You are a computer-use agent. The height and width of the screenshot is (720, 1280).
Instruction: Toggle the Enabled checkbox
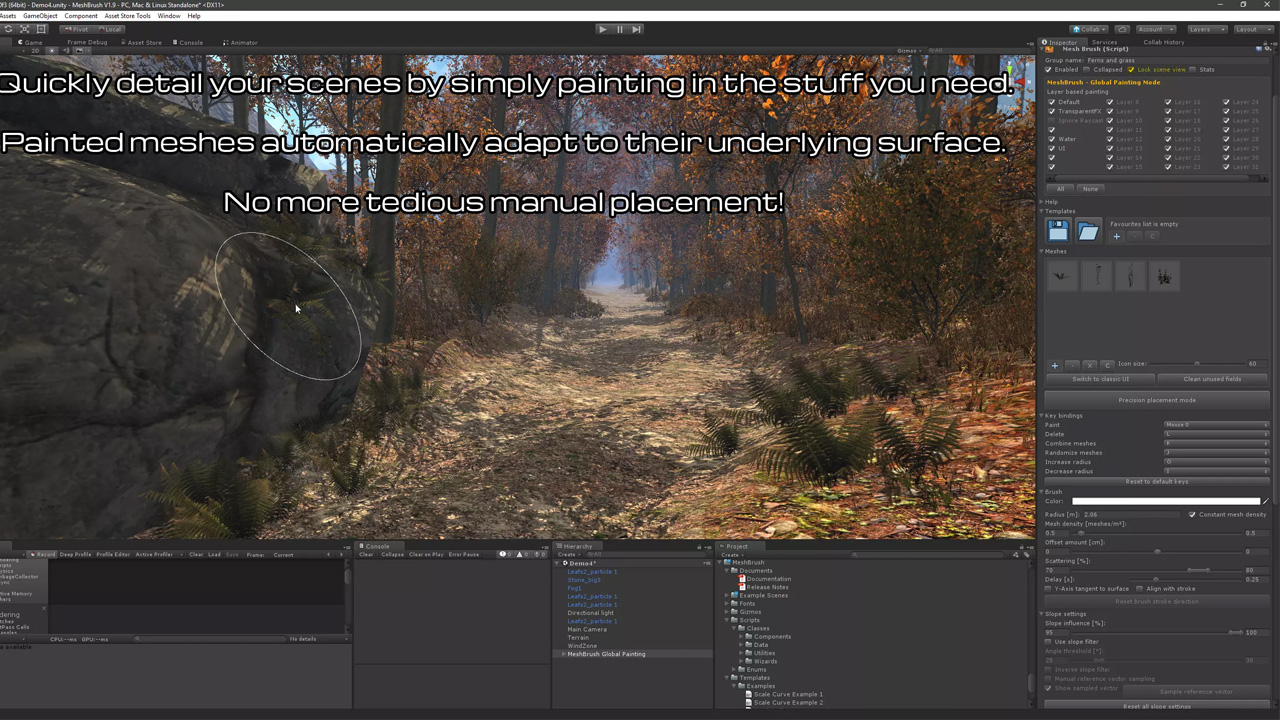(x=1049, y=70)
